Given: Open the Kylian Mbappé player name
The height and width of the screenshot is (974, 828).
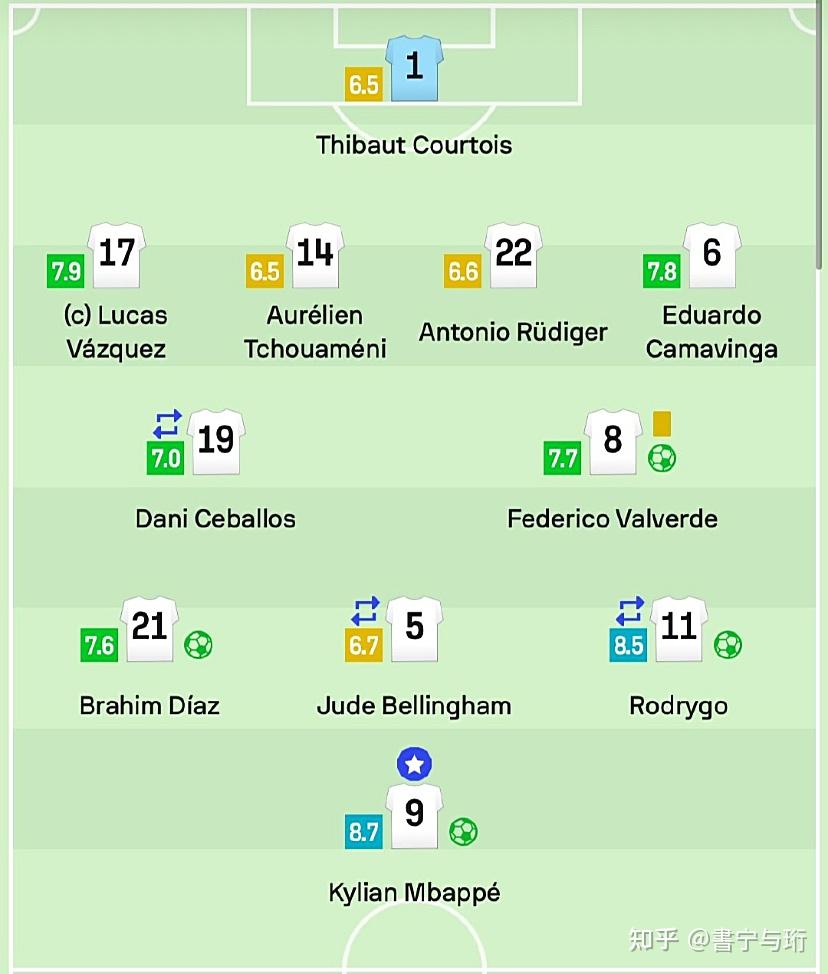Looking at the screenshot, I should (x=414, y=893).
